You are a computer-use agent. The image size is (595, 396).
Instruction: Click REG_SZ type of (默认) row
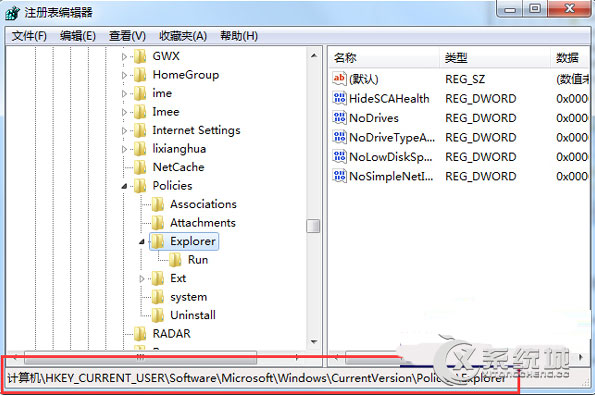pyautogui.click(x=465, y=79)
